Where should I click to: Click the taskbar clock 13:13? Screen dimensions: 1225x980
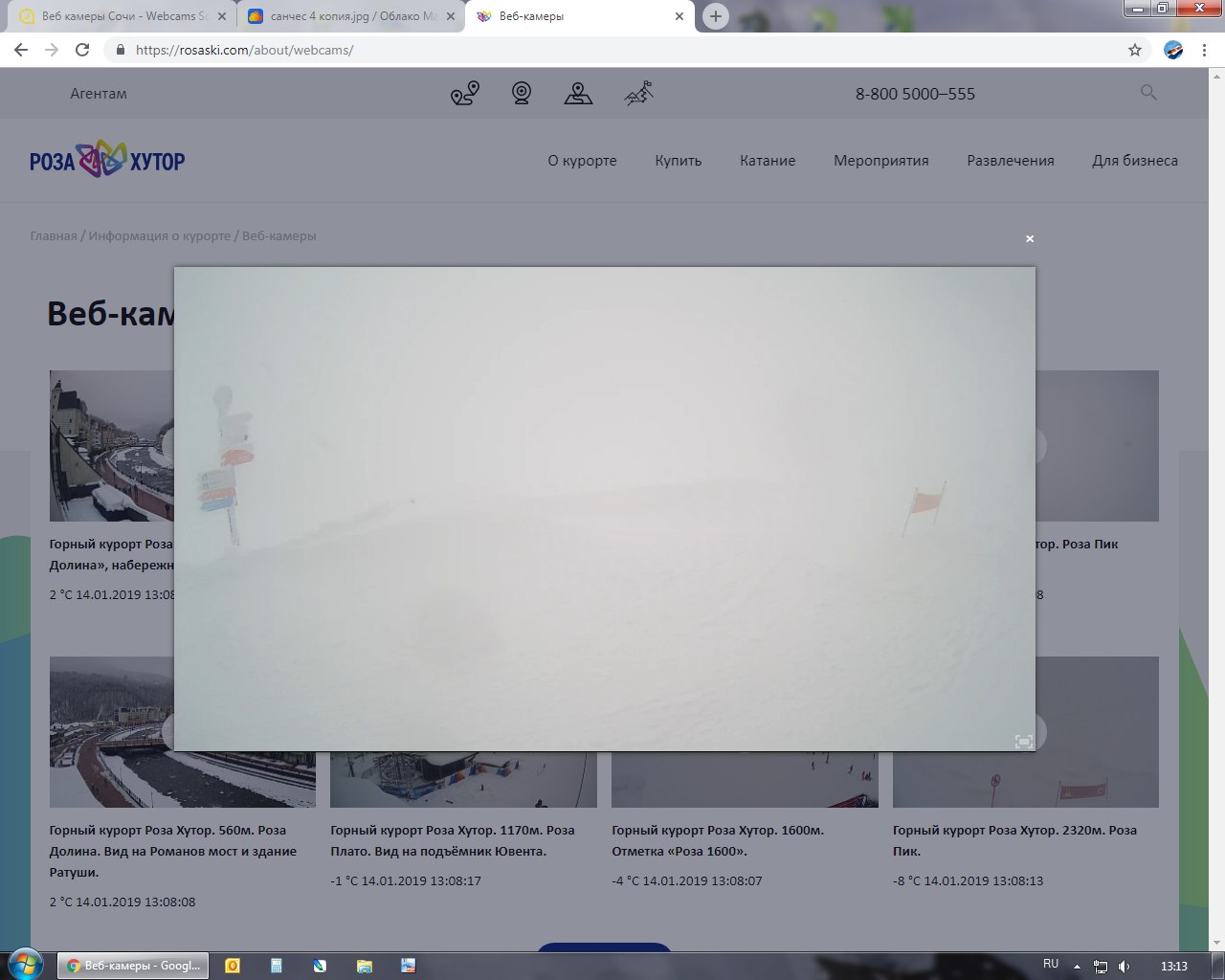tap(1174, 966)
